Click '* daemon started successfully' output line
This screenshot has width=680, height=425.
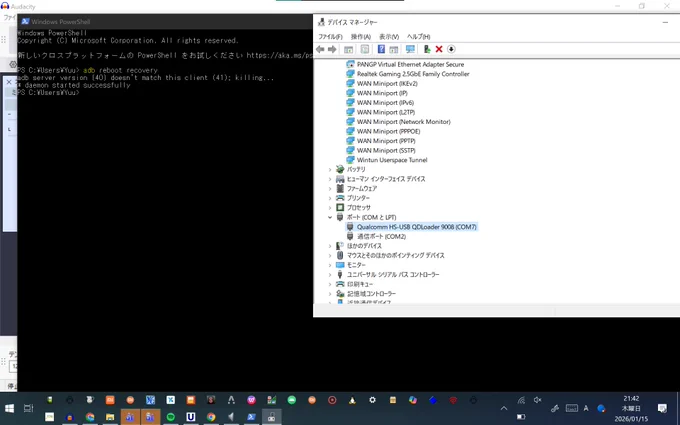point(74,85)
